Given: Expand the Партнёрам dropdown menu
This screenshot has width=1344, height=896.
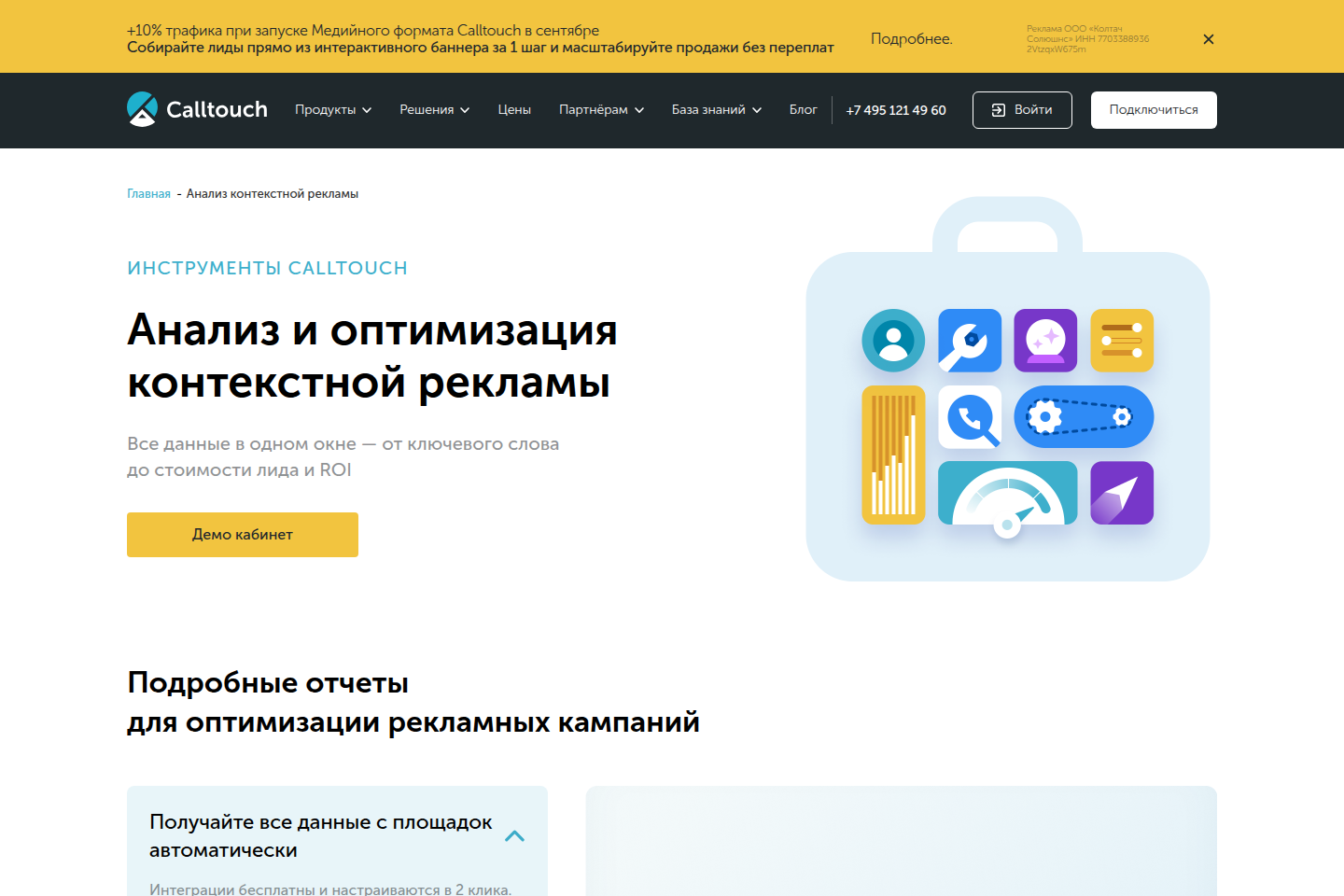Looking at the screenshot, I should click(602, 110).
